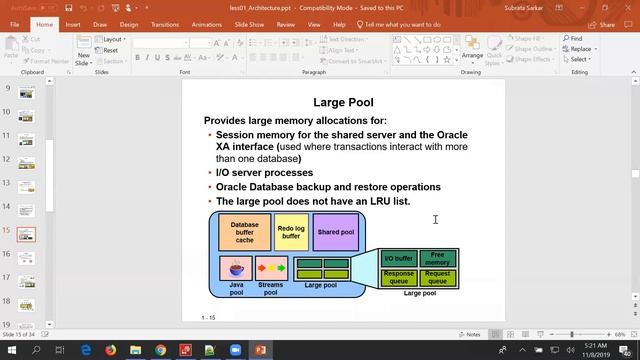This screenshot has height=360, width=640.
Task: Toggle Underline formatting
Action: [x=157, y=58]
